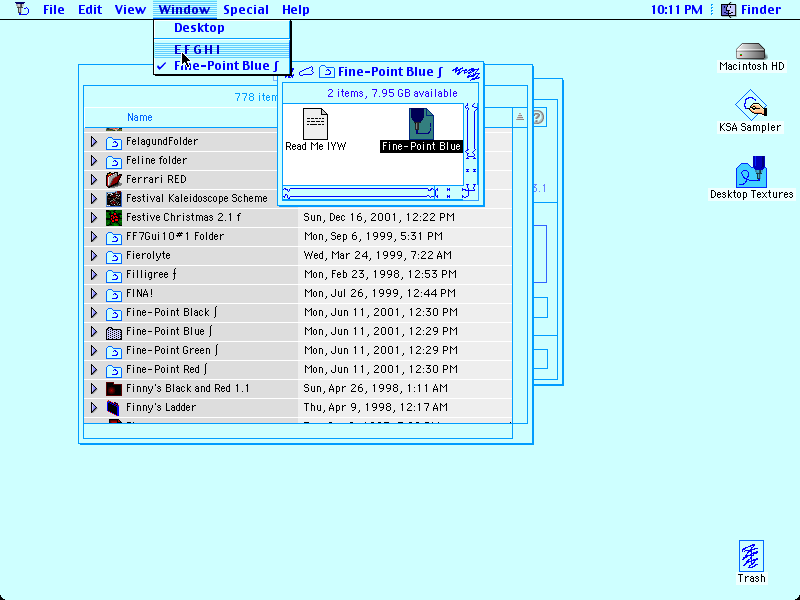Select the Fine-Point Blue file icon
The height and width of the screenshot is (600, 800).
pos(421,124)
